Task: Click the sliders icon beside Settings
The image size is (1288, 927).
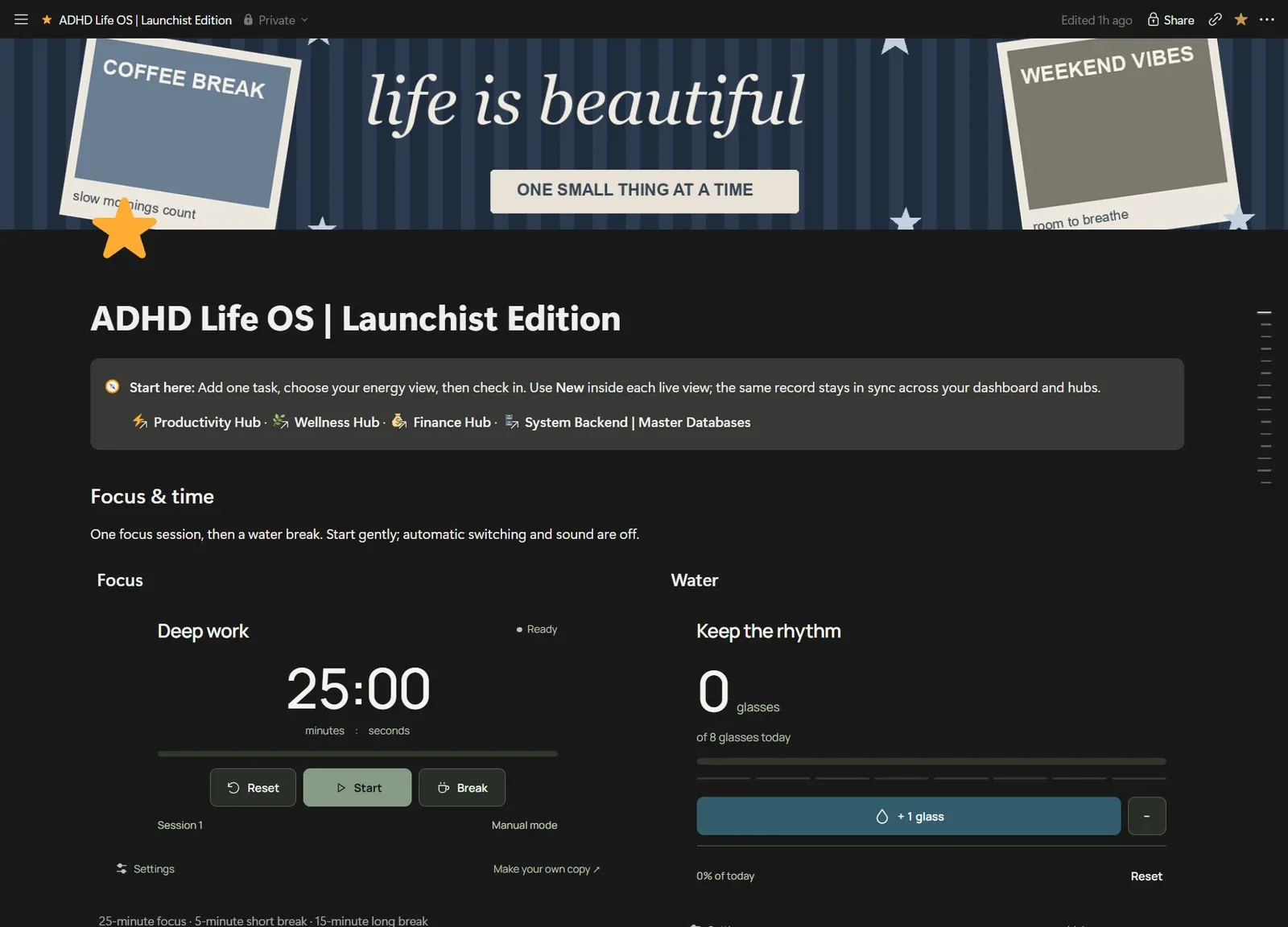Action: 122,868
